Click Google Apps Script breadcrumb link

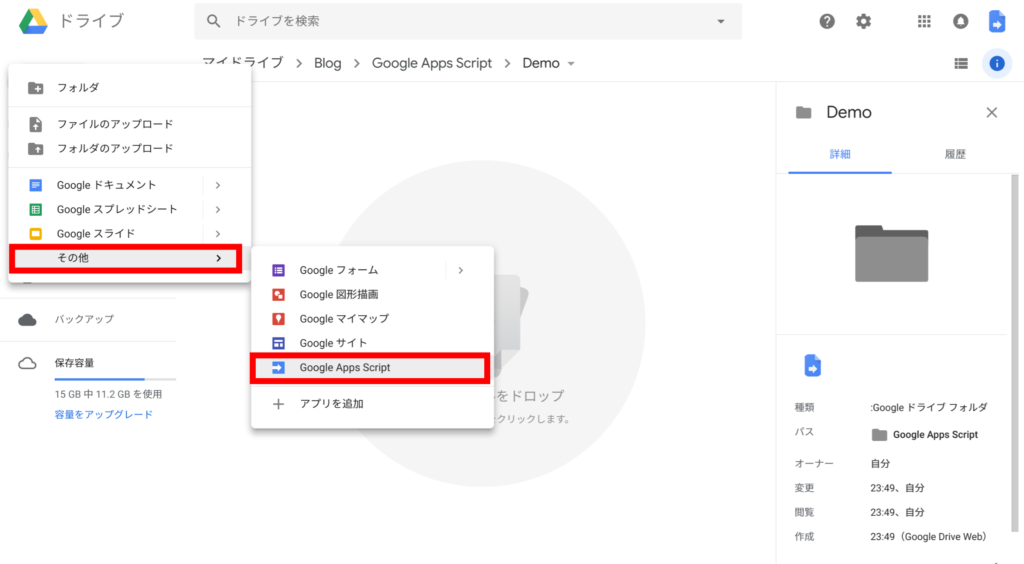pyautogui.click(x=431, y=63)
